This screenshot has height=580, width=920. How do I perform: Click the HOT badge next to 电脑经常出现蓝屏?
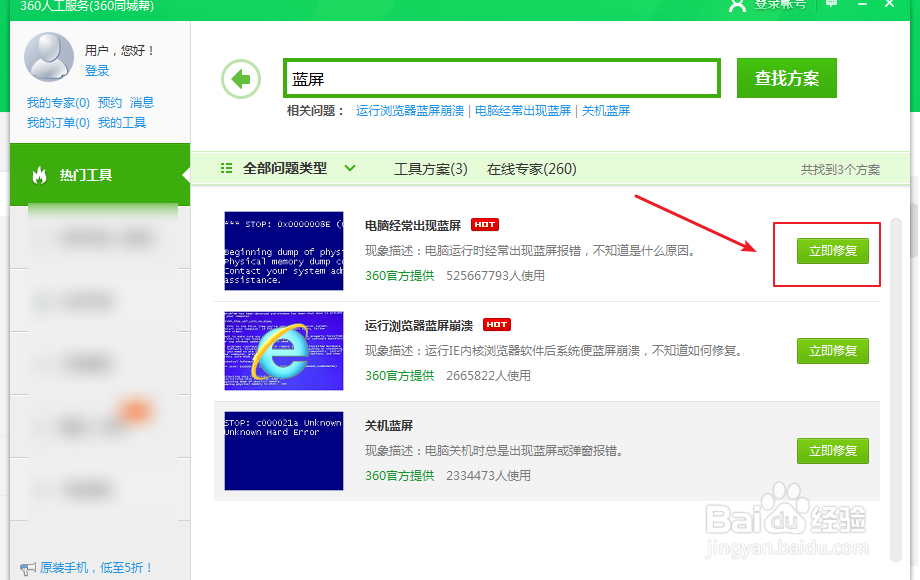(x=485, y=225)
